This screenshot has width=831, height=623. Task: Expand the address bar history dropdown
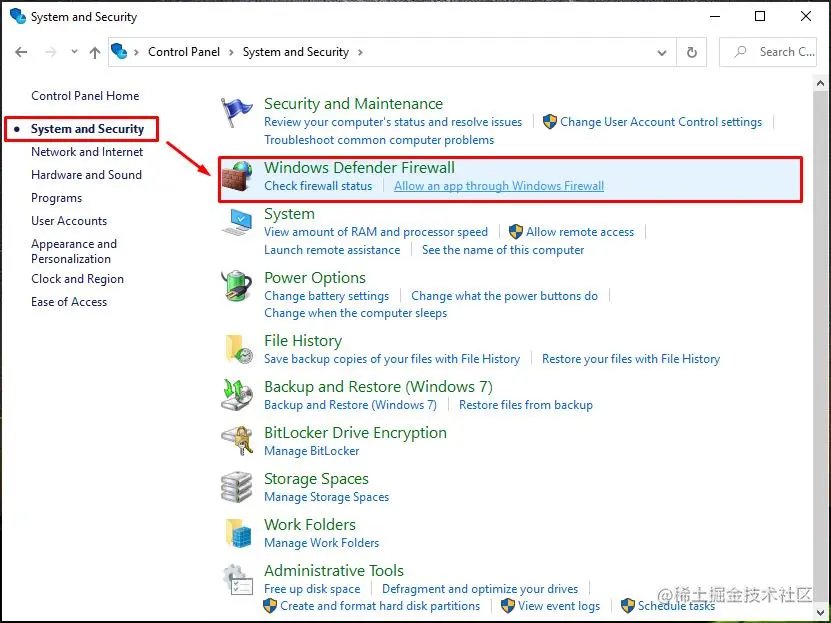(662, 52)
